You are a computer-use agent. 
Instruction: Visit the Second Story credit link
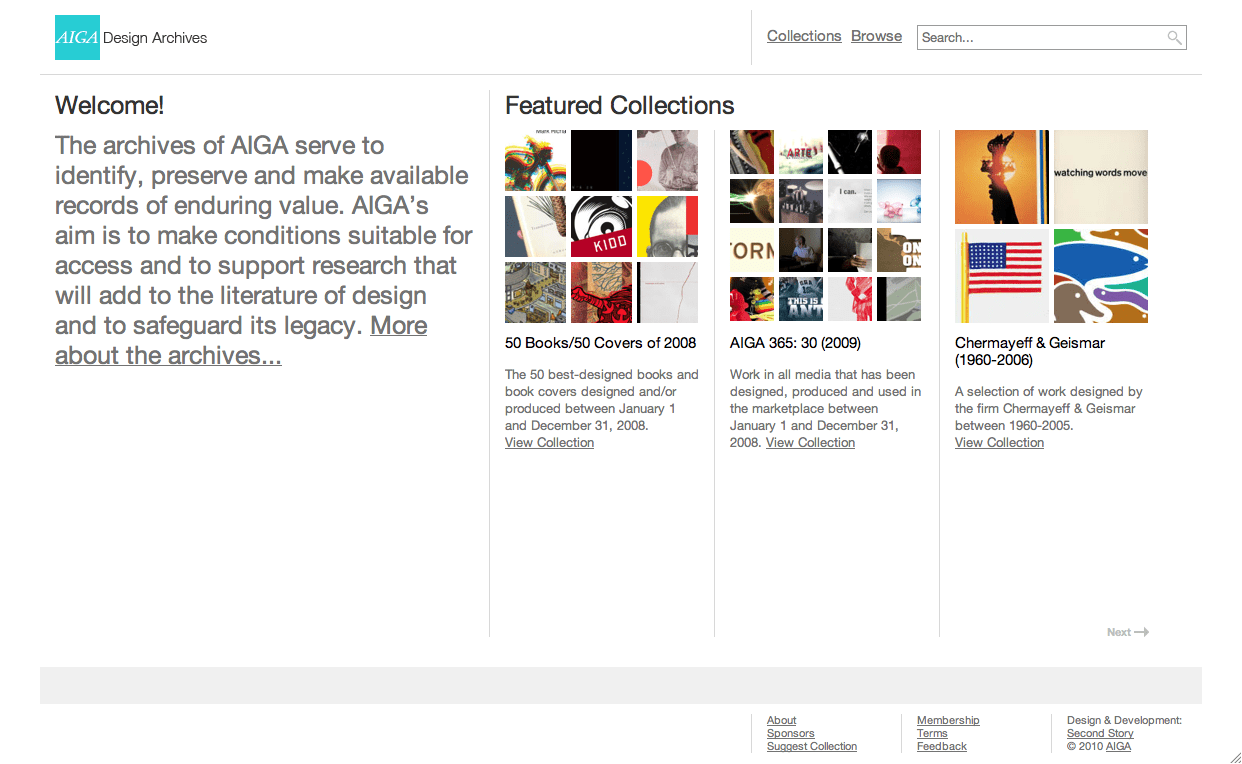[x=1100, y=733]
